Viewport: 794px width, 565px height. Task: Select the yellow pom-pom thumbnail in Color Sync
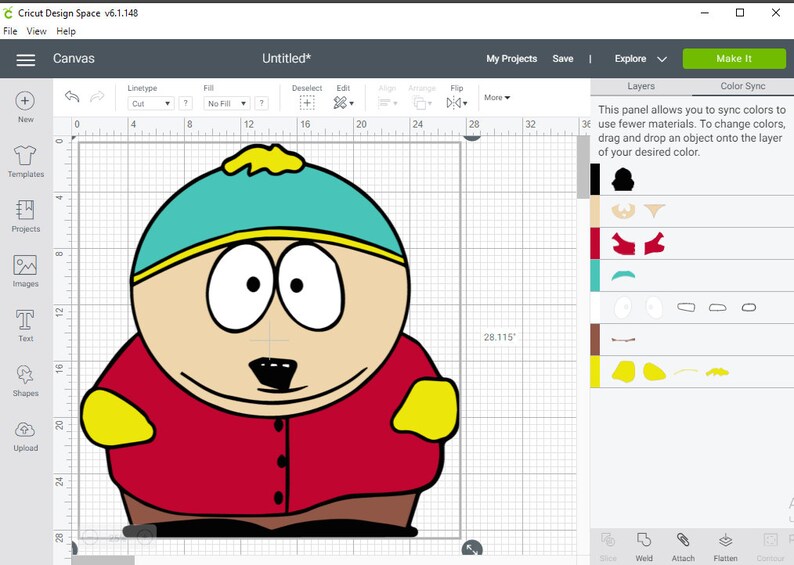pos(717,373)
